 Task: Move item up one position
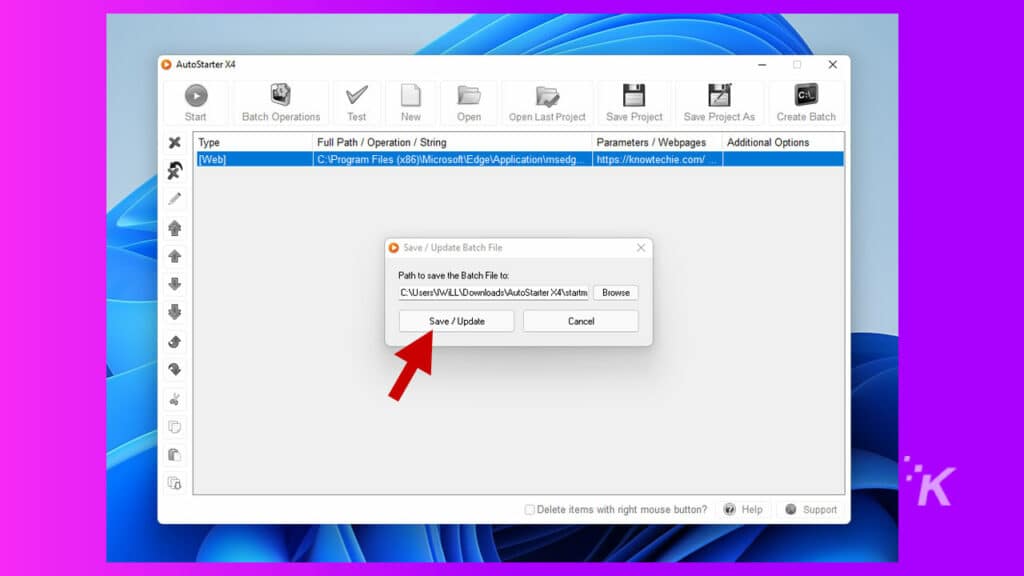click(174, 256)
